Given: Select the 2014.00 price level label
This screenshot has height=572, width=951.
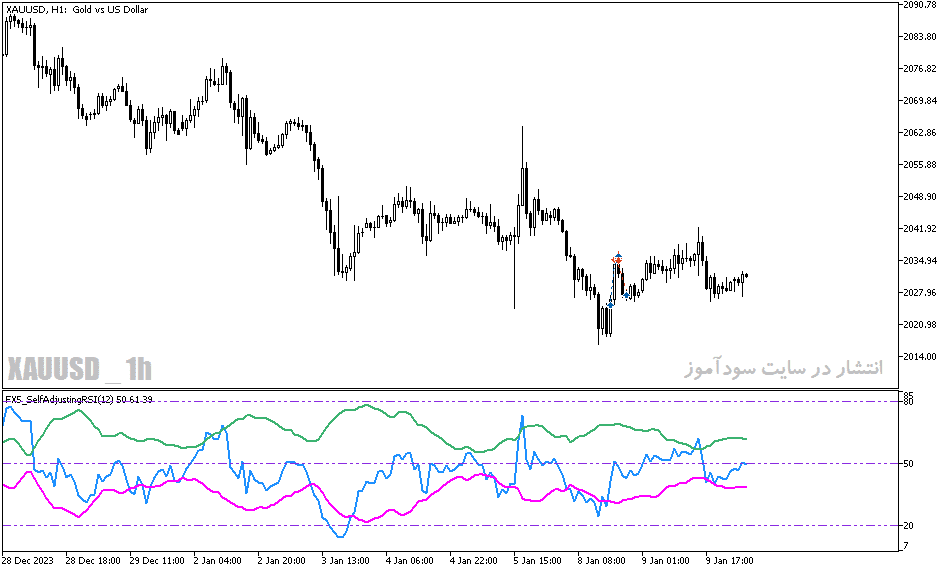Looking at the screenshot, I should (x=919, y=357).
